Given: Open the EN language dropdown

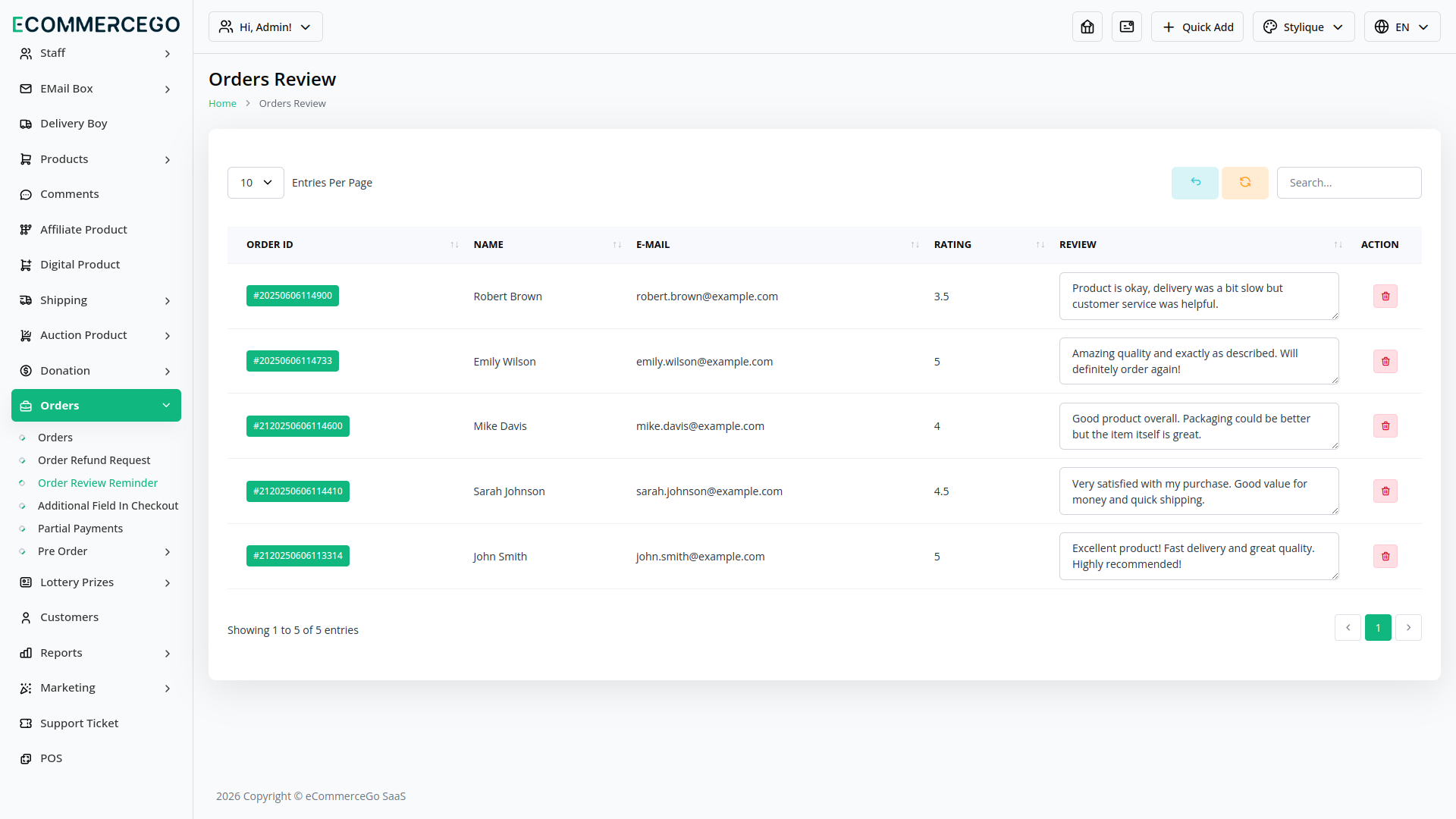Looking at the screenshot, I should coord(1401,27).
